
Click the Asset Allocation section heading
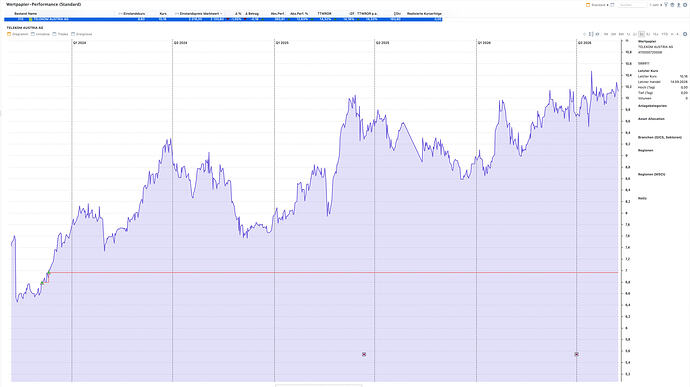651,119
